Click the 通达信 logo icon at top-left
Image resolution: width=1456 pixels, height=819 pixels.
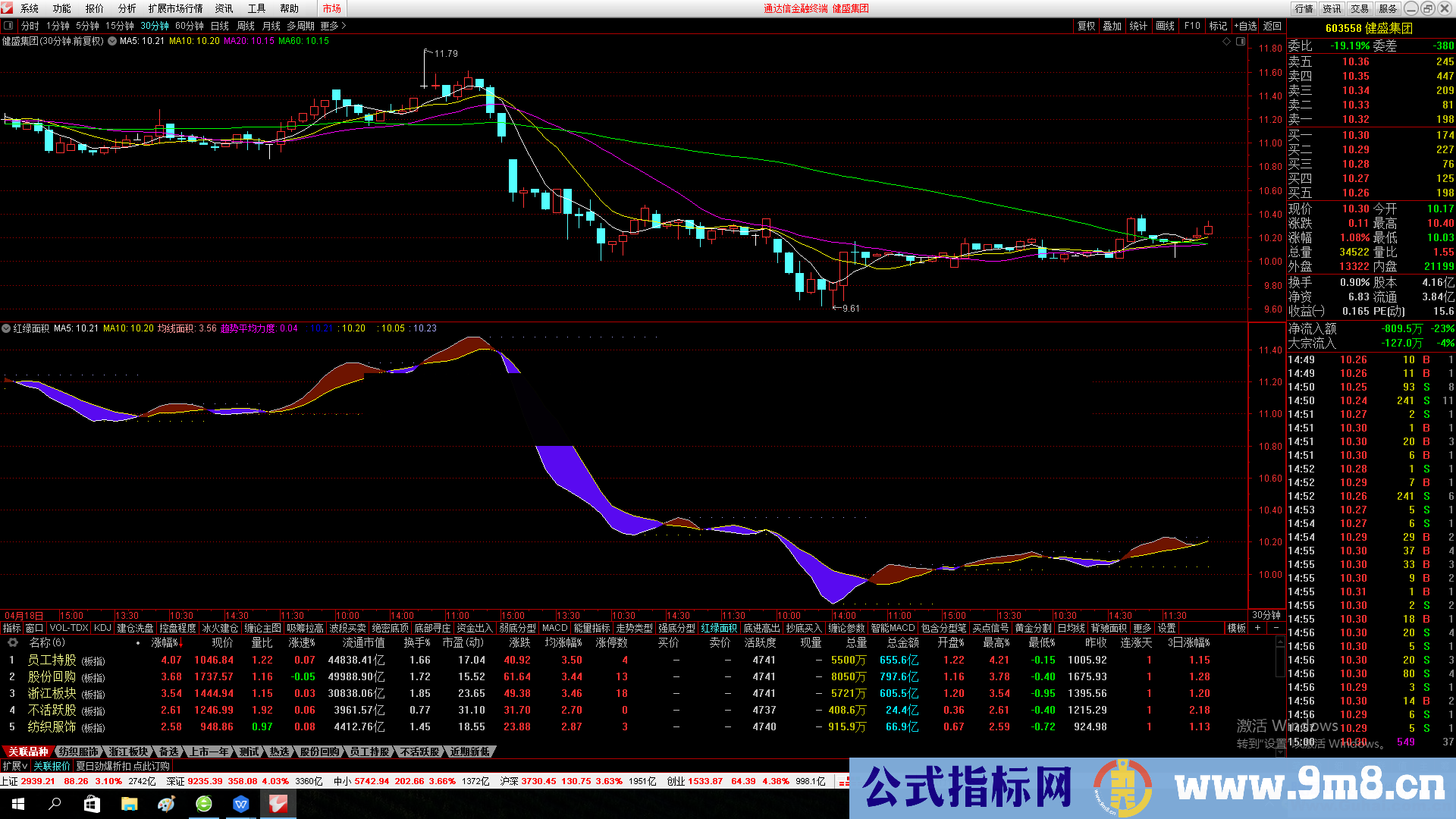8,8
